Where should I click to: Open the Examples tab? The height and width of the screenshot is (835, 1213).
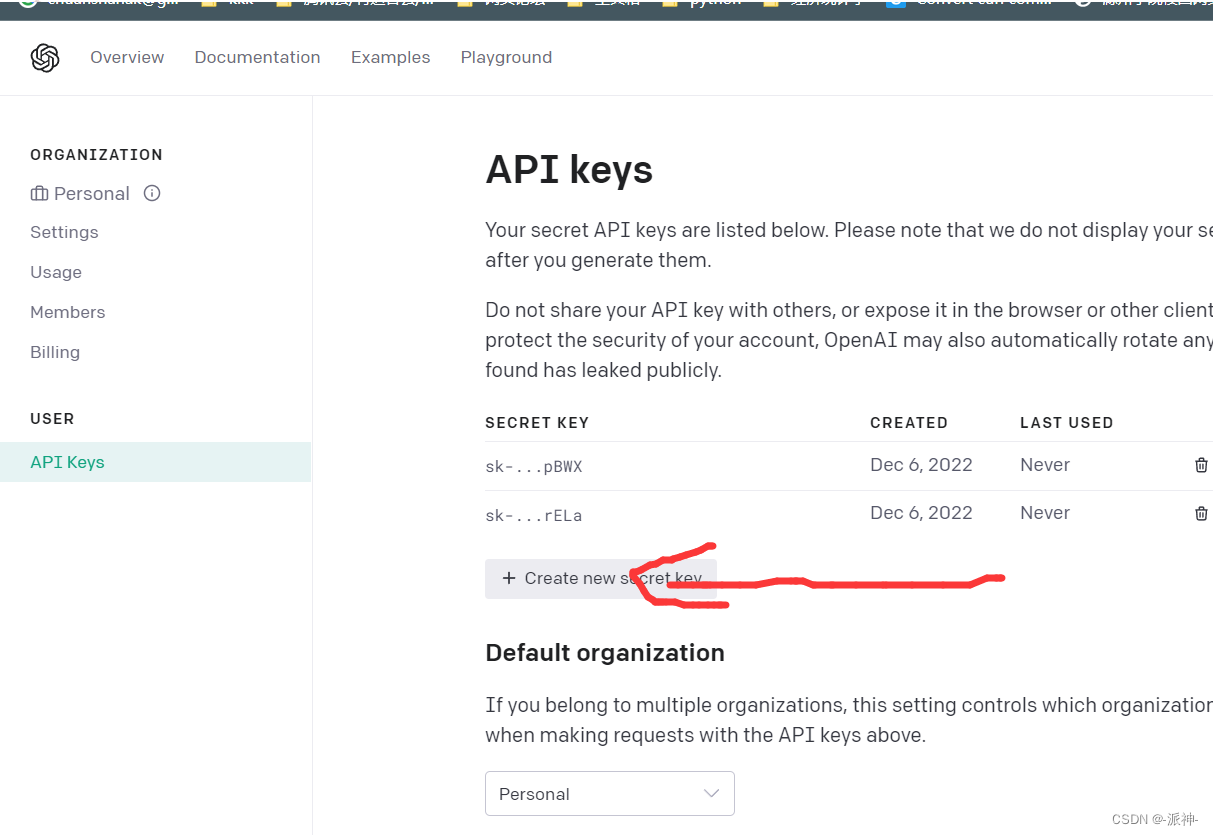pos(390,58)
